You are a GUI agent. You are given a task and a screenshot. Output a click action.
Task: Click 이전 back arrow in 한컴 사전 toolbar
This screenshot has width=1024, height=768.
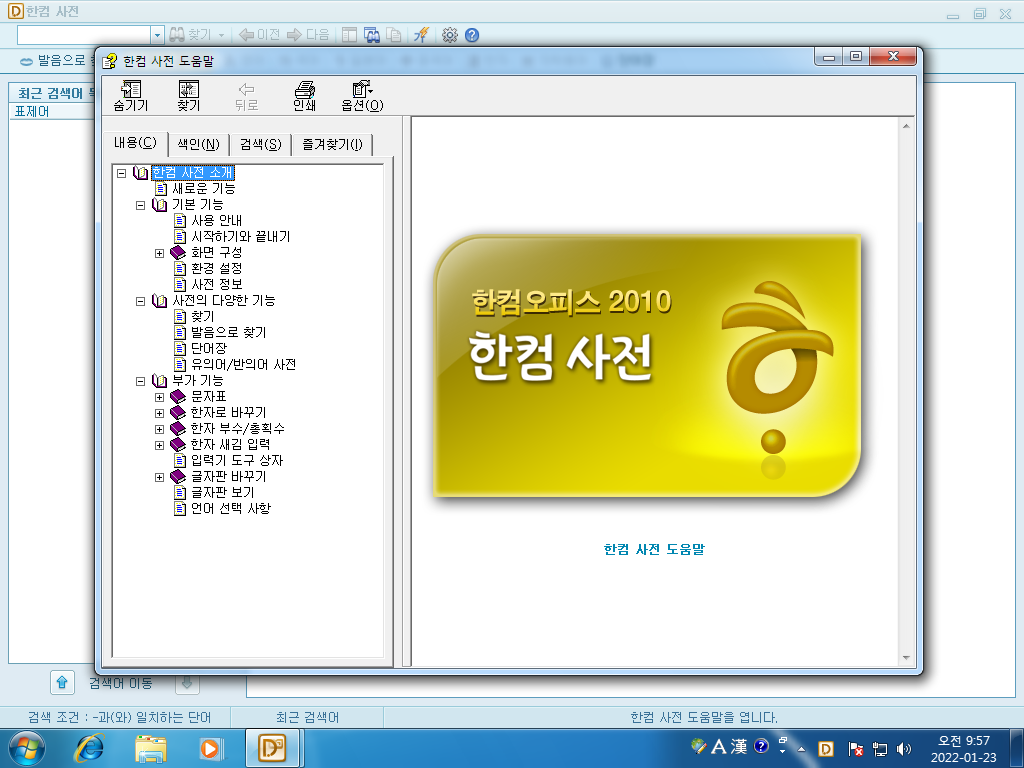[259, 35]
